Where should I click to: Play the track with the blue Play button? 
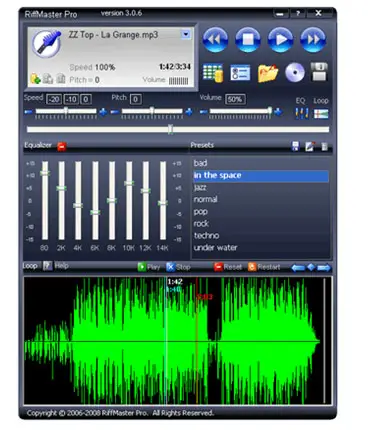coord(280,40)
